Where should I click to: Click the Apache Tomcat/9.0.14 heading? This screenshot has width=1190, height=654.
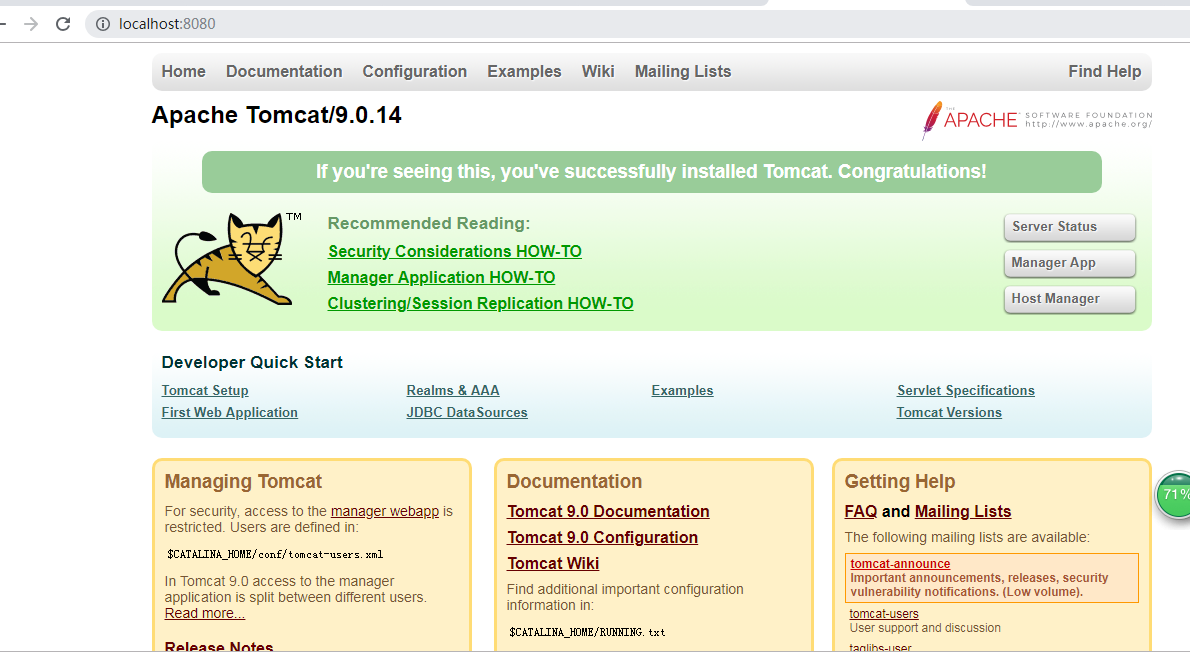[277, 115]
